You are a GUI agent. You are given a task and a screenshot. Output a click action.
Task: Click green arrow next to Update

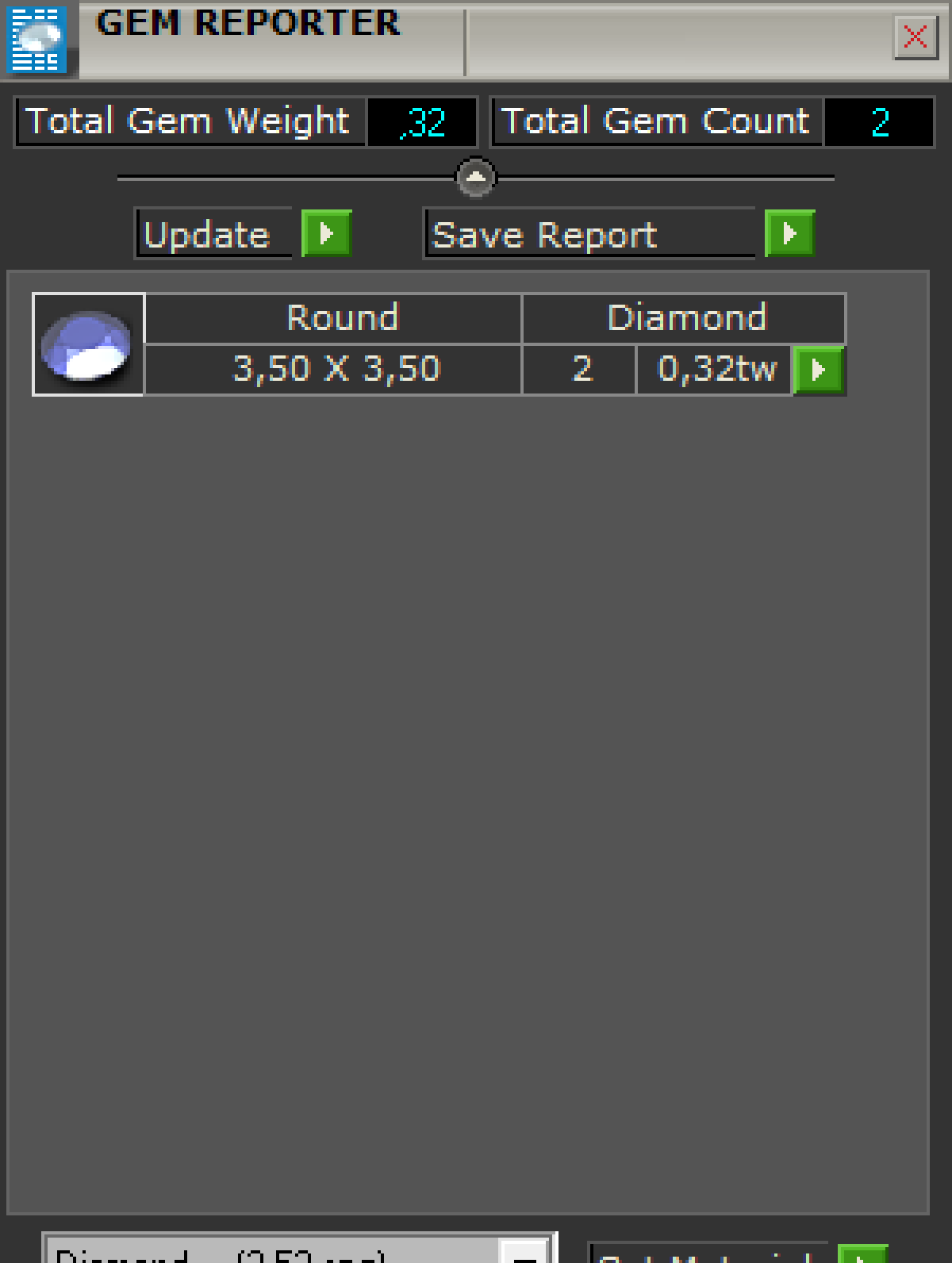326,233
